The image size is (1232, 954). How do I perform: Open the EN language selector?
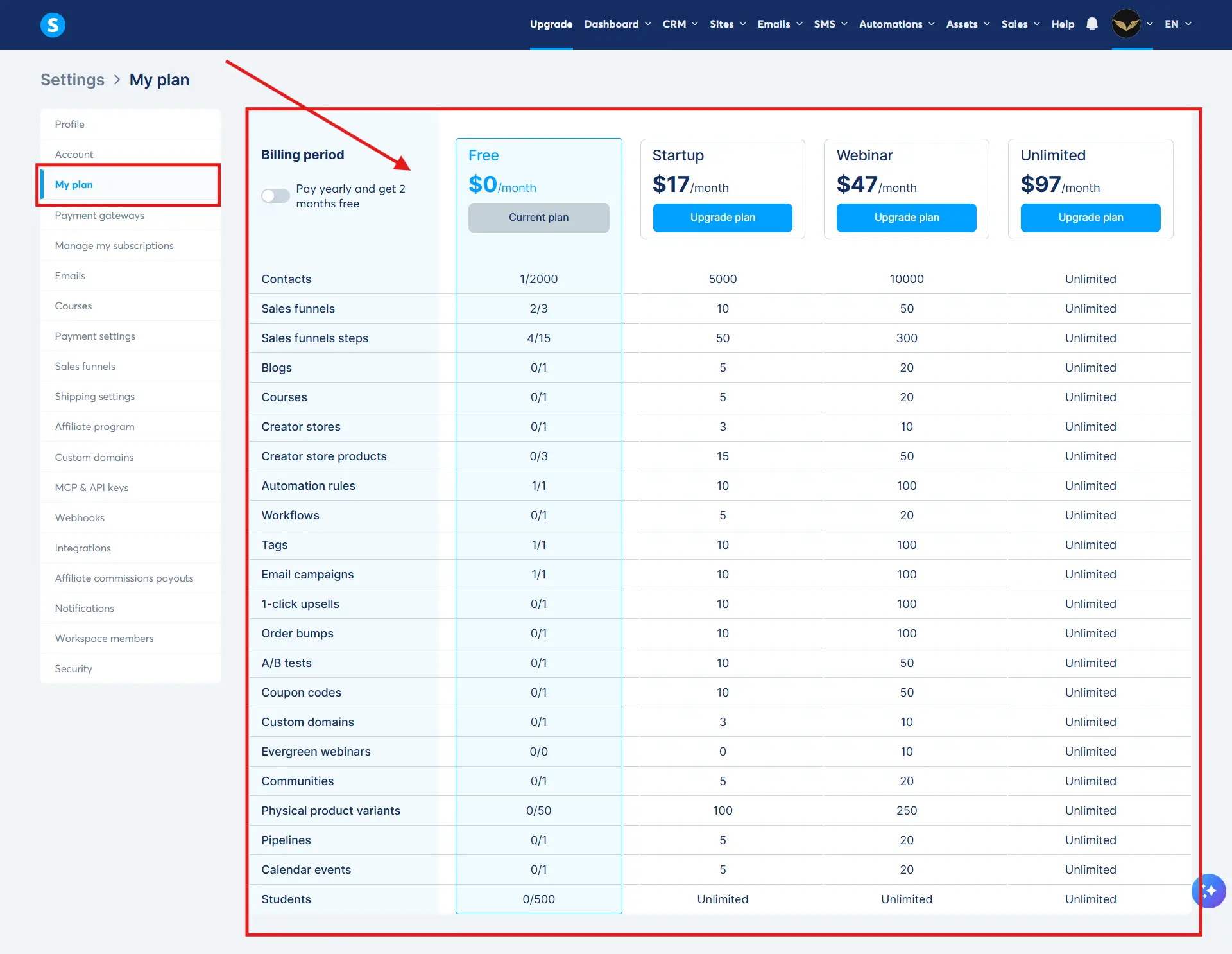pos(1178,24)
